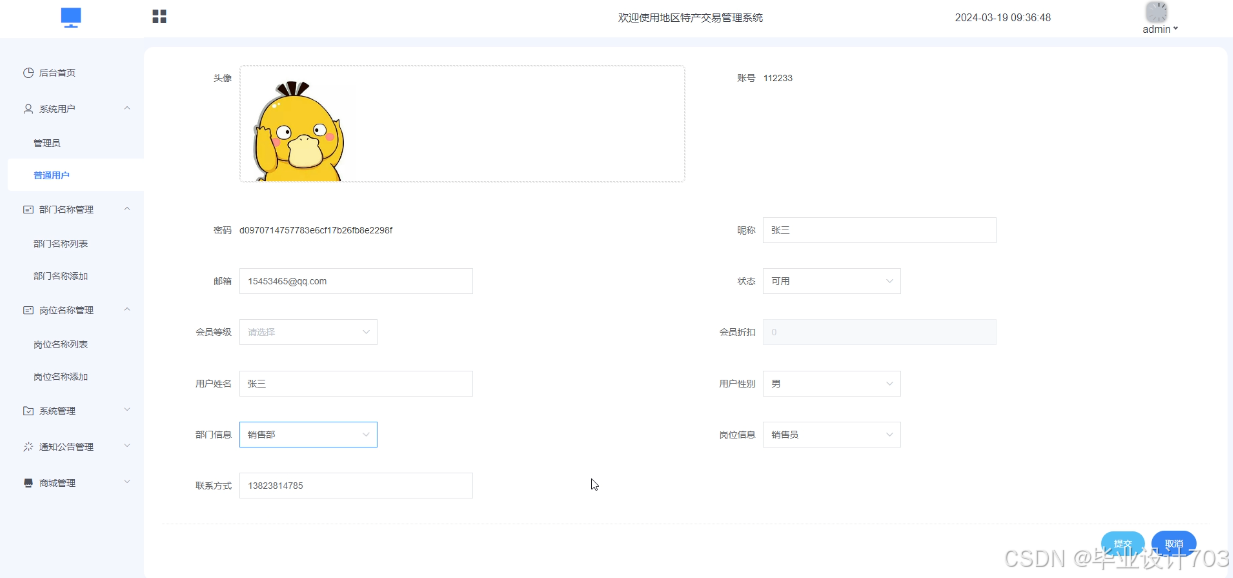Click the folder icon beside 系统管理
The width and height of the screenshot is (1233, 578).
[x=29, y=411]
